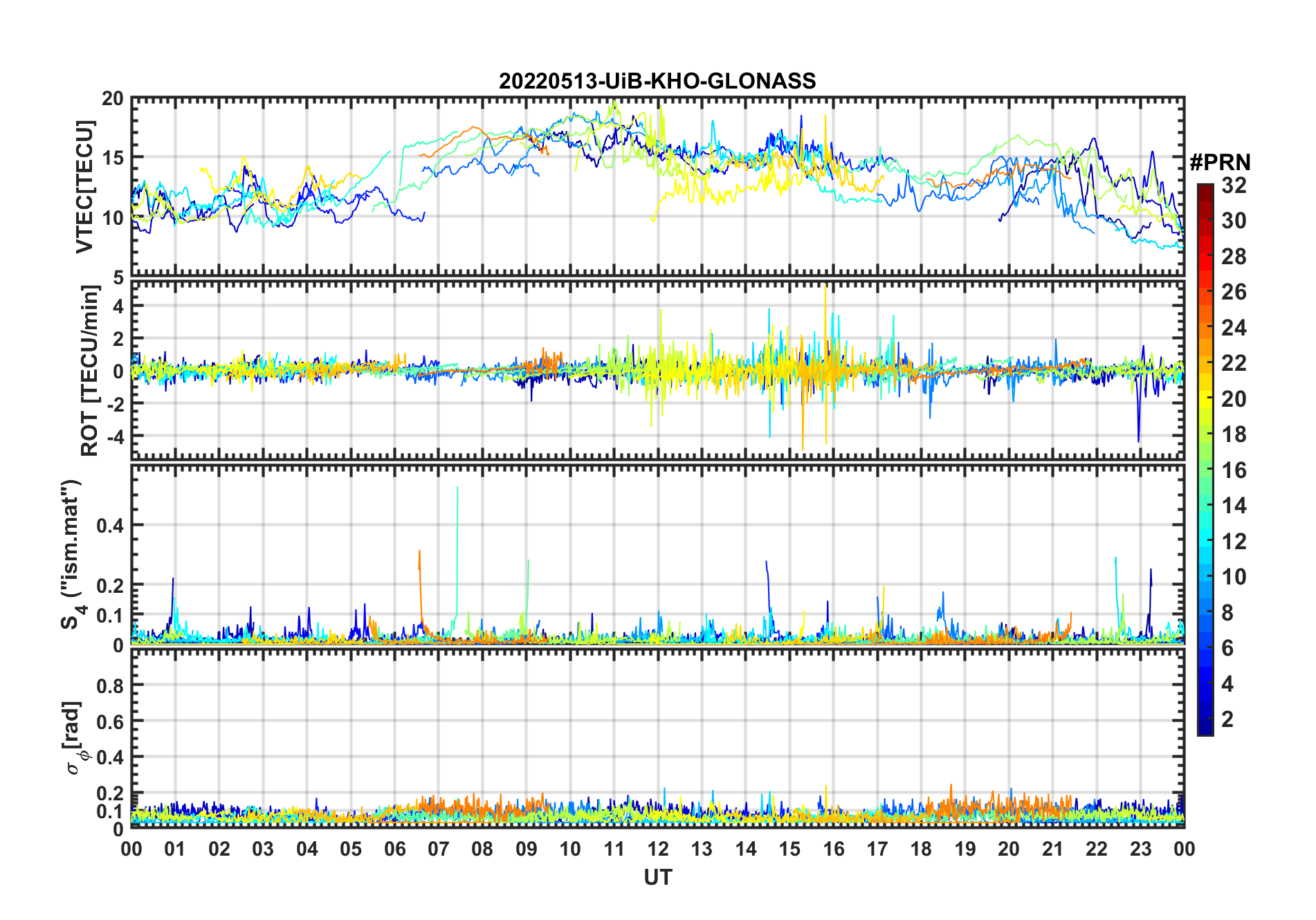
Task: Click the PRN colorbar gradient strip
Action: [x=1205, y=459]
